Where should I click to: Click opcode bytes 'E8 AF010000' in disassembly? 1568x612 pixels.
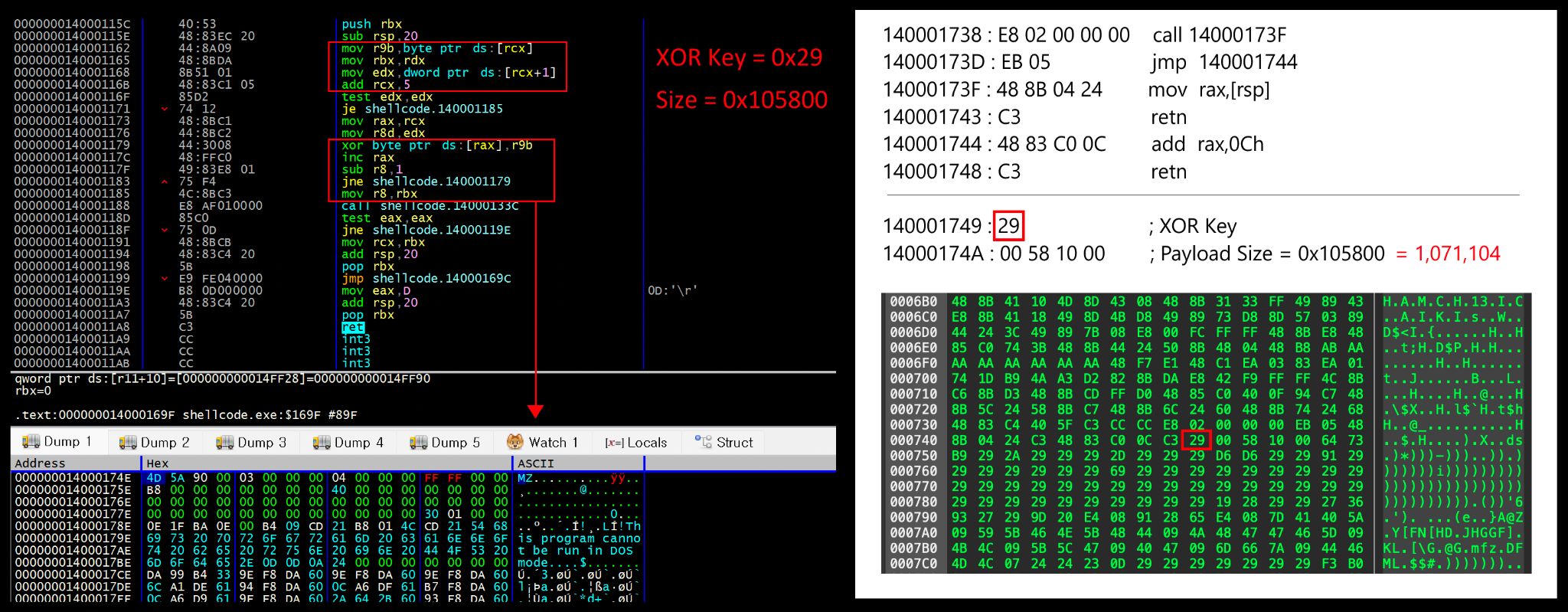pyautogui.click(x=220, y=206)
